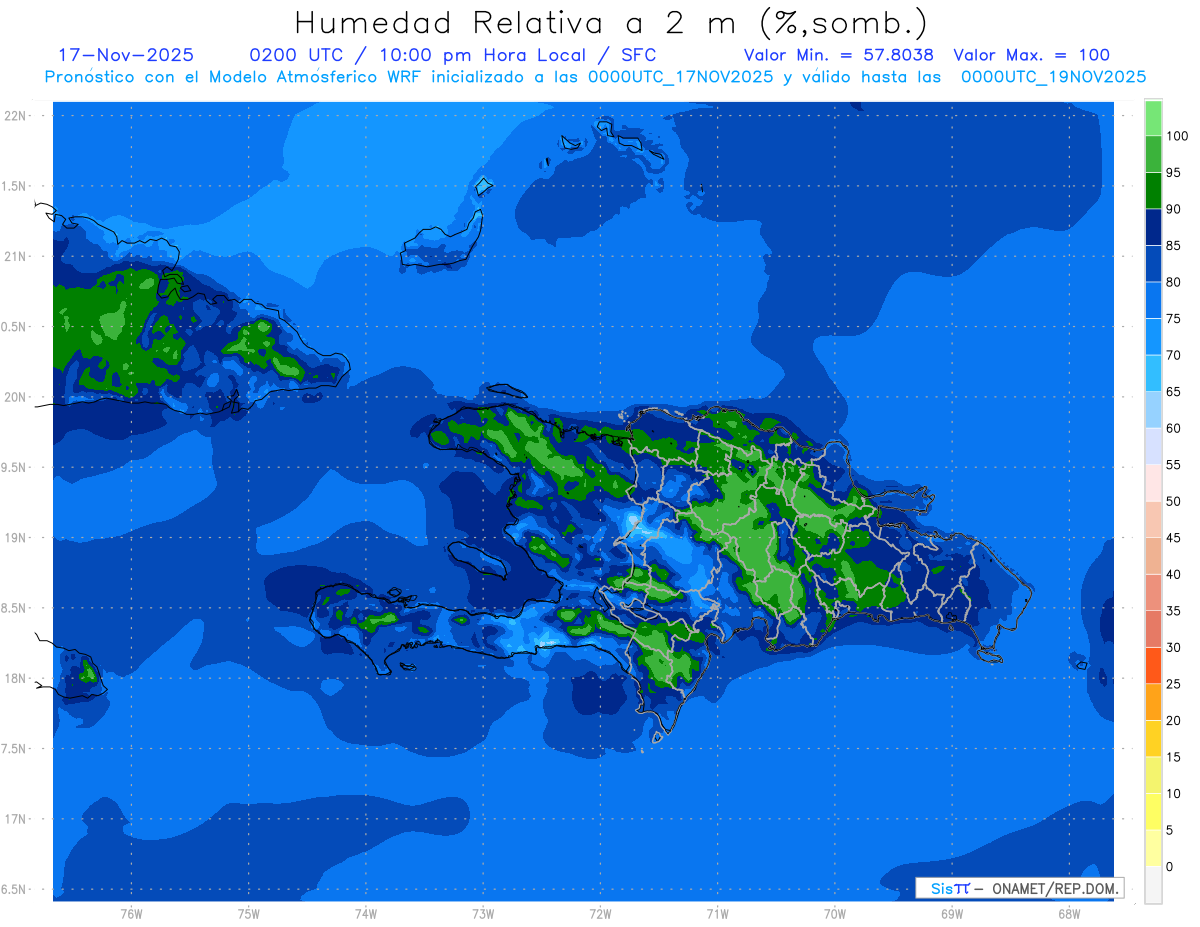
Task: Choose lavender swatch between 55 and 60
Action: tap(1153, 446)
